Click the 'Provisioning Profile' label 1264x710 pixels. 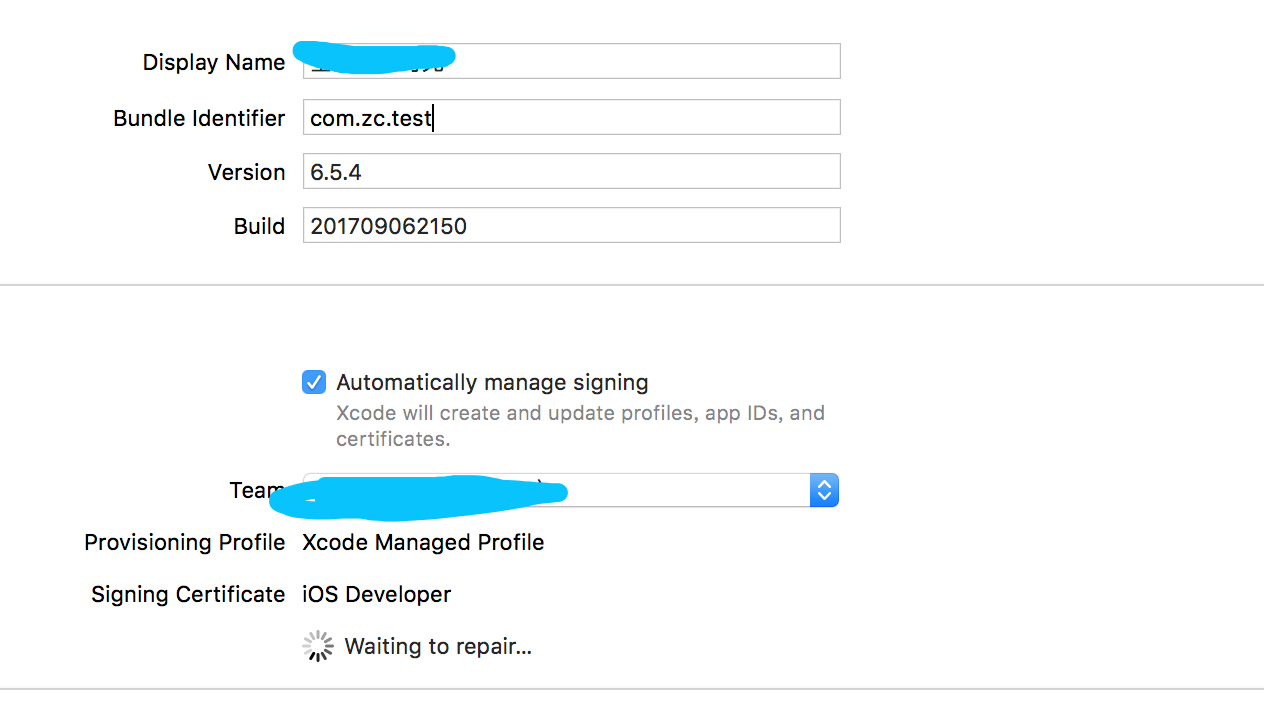(x=185, y=542)
